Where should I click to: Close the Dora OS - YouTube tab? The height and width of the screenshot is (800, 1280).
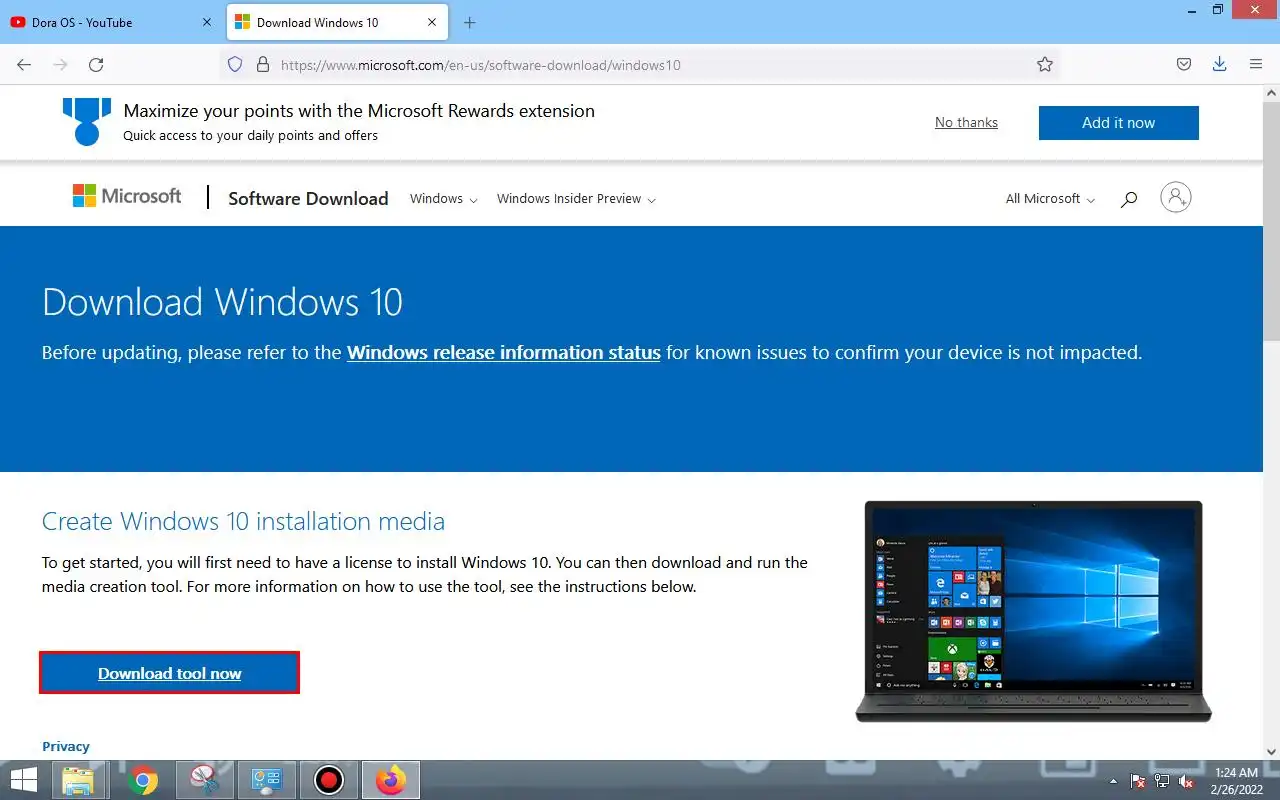(x=207, y=22)
